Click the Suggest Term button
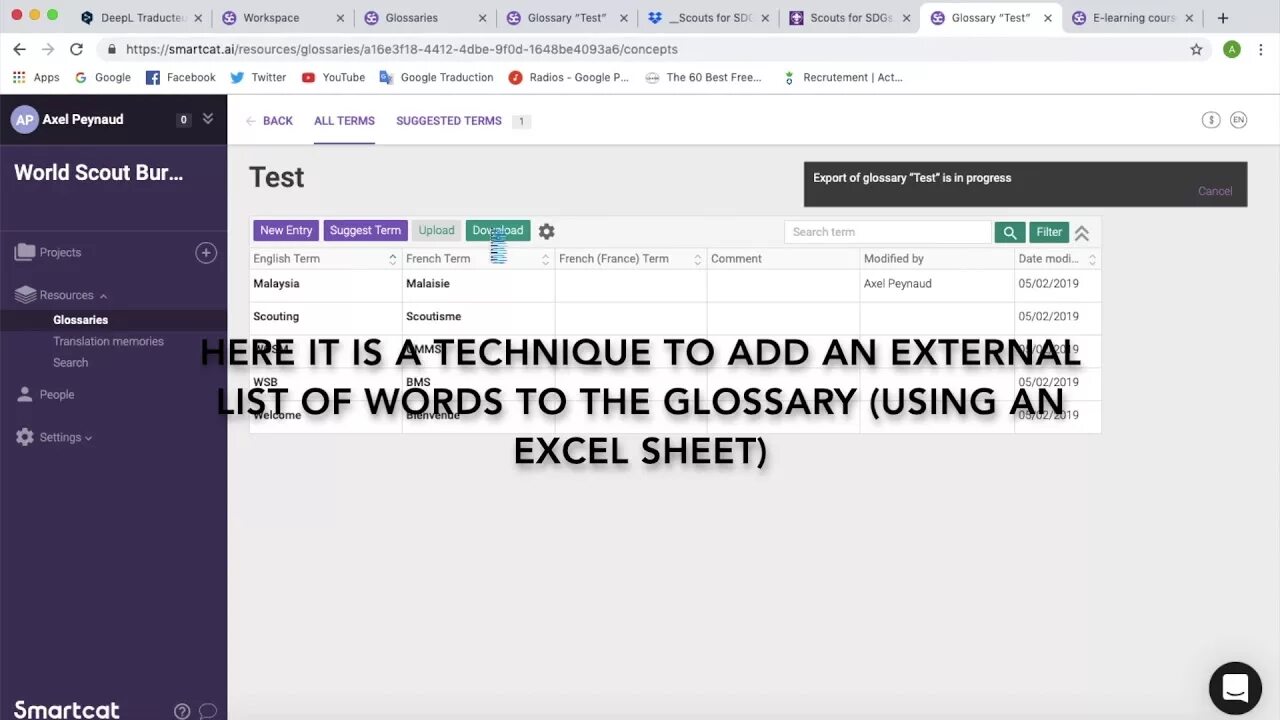1280x720 pixels. coord(365,231)
